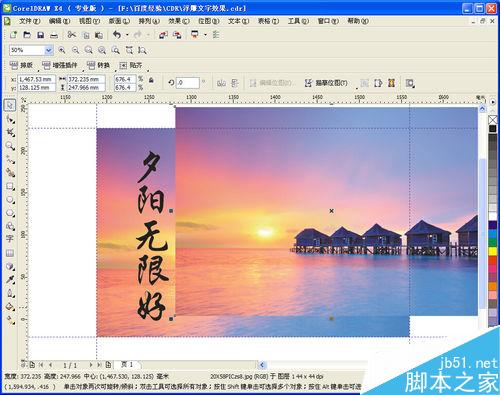Open the 文本(T) menu

(x=239, y=21)
